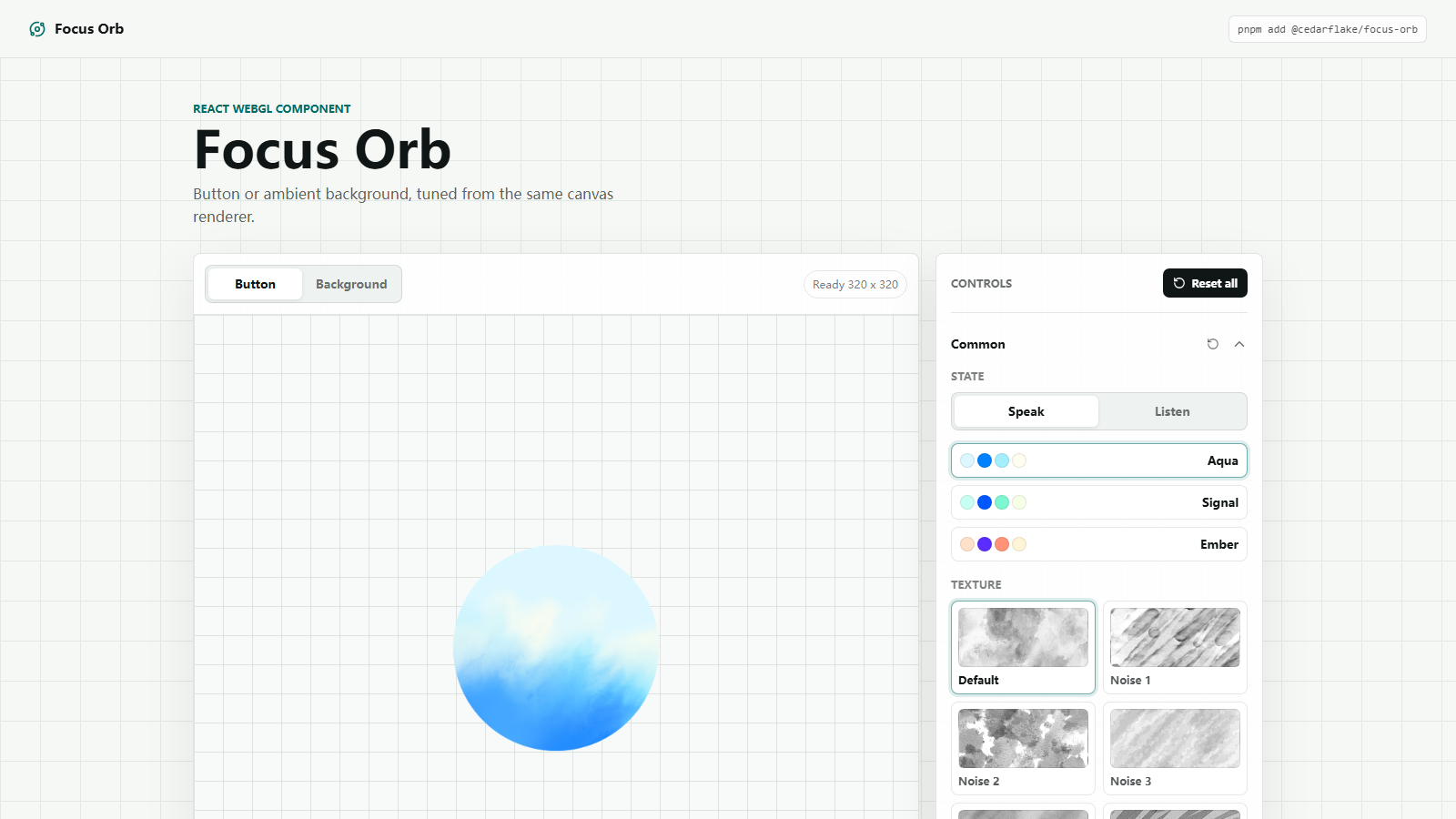Click the Reset all button
1456x819 pixels.
tap(1205, 283)
